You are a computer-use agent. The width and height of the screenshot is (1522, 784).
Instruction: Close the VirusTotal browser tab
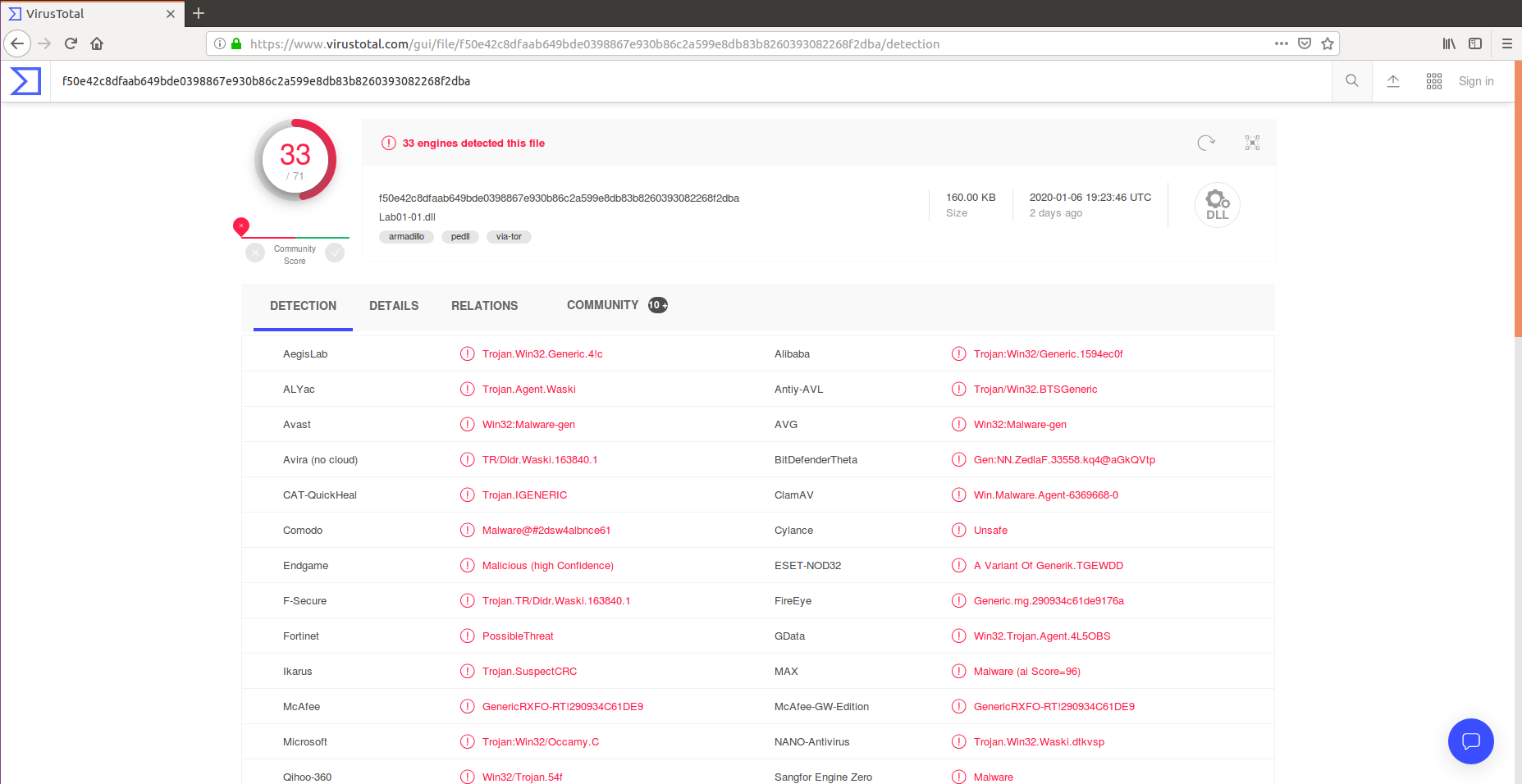coord(171,14)
